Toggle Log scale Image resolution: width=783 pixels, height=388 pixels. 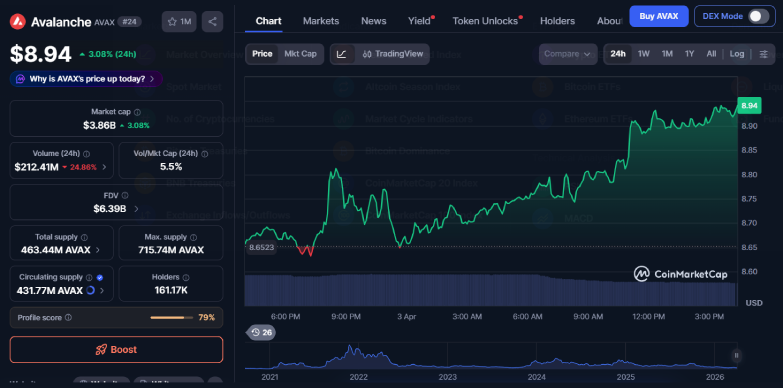(737, 54)
